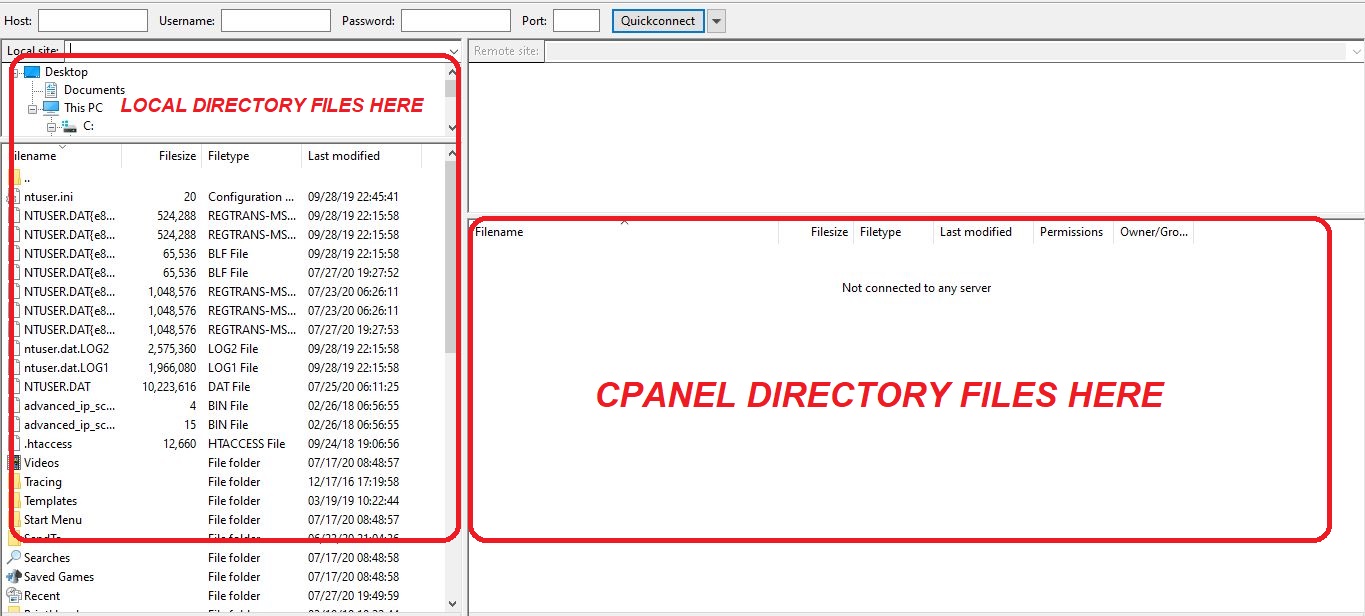Select the Videos folder name
Screen dimensions: 1365x616
click(x=41, y=463)
